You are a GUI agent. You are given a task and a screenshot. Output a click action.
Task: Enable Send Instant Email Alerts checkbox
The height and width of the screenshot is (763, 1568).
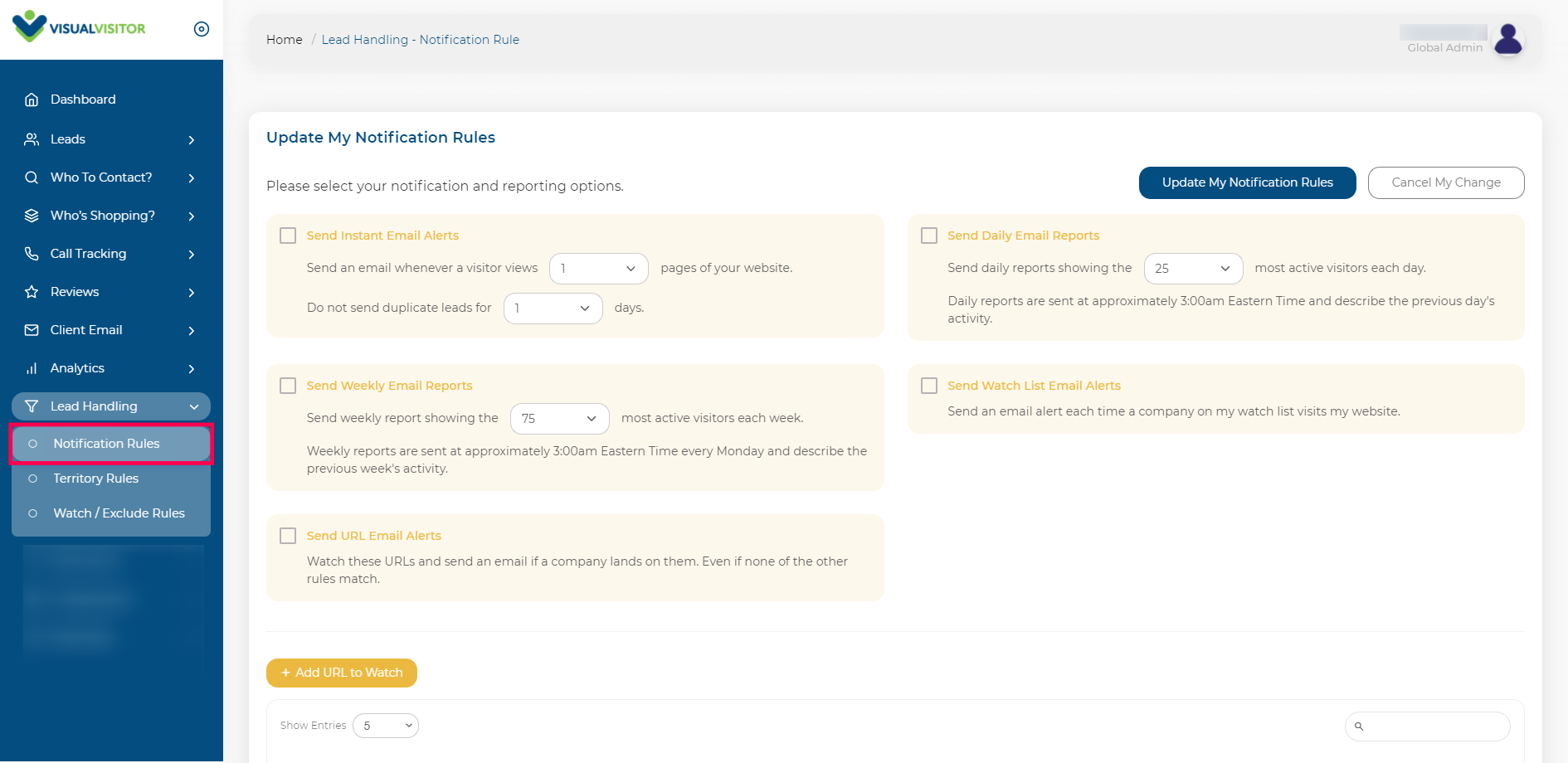[x=288, y=236]
